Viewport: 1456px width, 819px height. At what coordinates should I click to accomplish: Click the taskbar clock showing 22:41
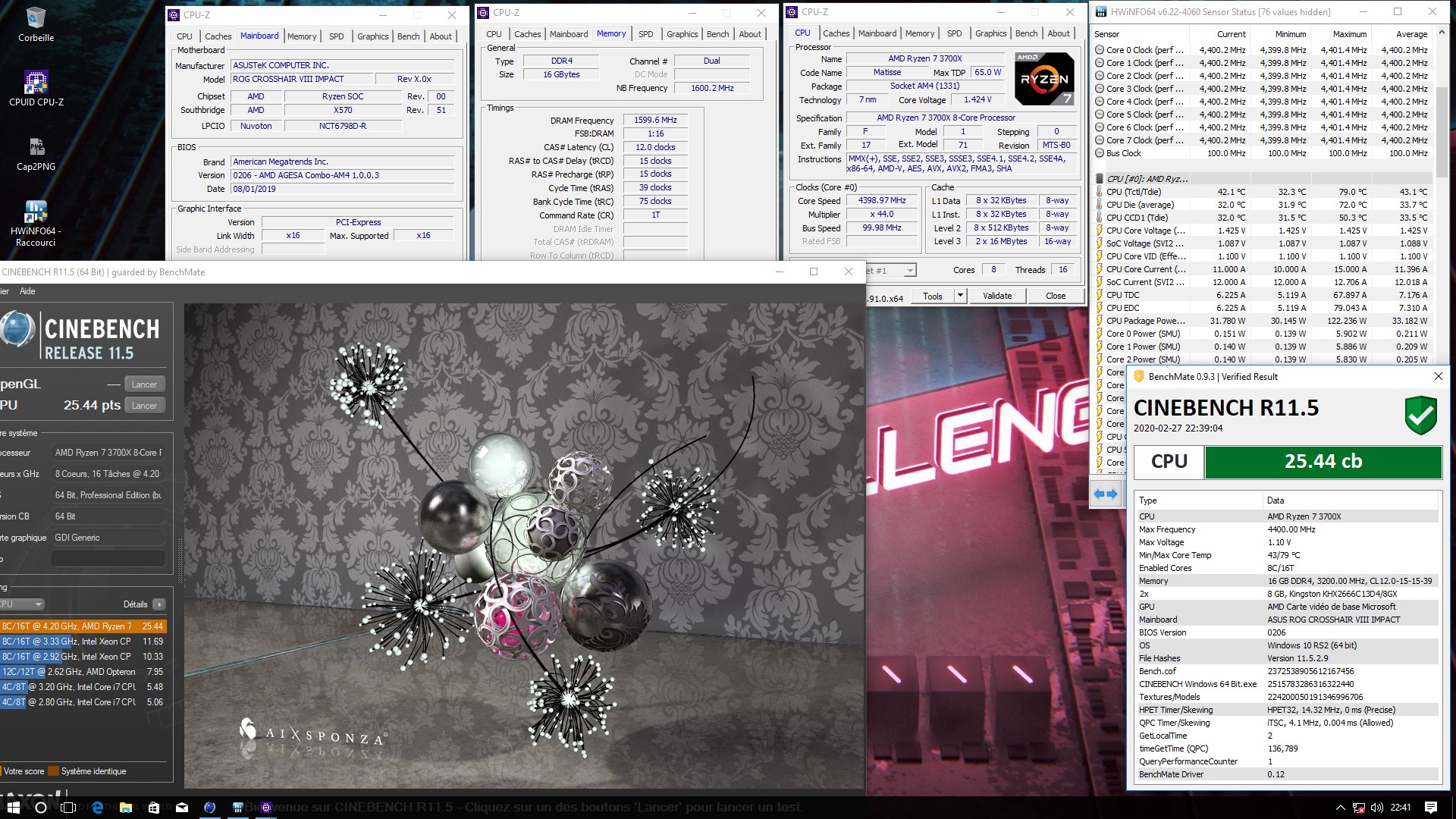point(1401,808)
